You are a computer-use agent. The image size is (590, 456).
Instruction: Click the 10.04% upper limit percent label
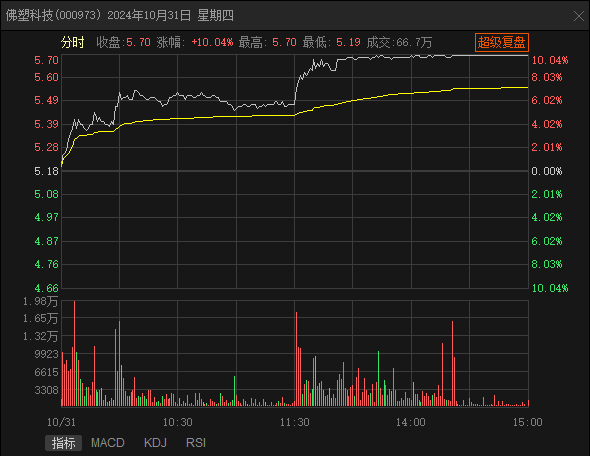pyautogui.click(x=550, y=60)
